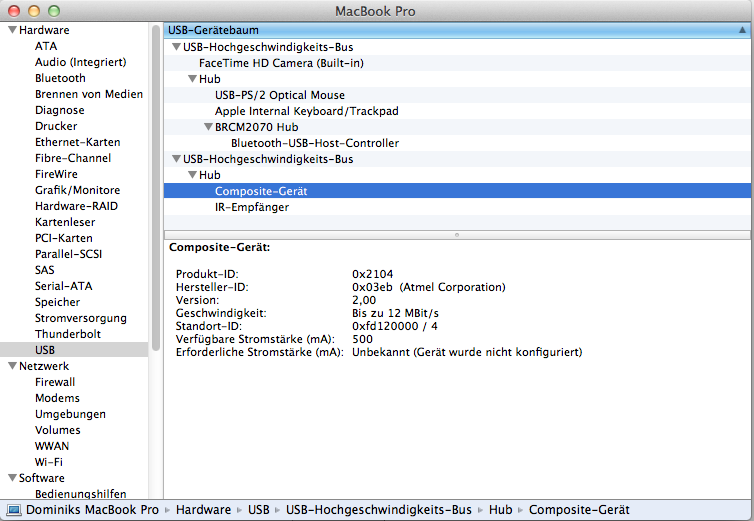
Task: Open Firewall under Netzwerk
Action: tap(55, 382)
